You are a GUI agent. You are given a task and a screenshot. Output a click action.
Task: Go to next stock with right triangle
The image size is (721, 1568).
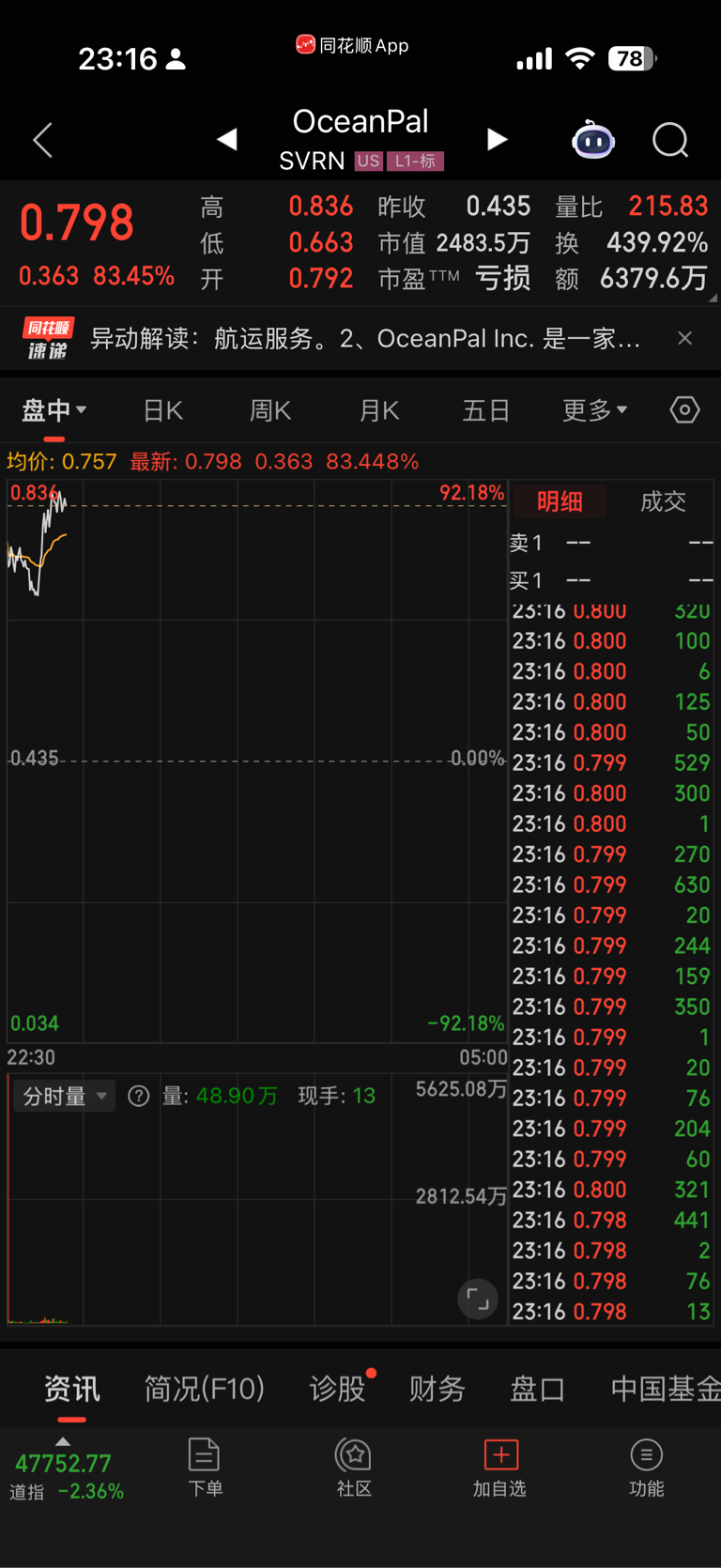point(497,140)
